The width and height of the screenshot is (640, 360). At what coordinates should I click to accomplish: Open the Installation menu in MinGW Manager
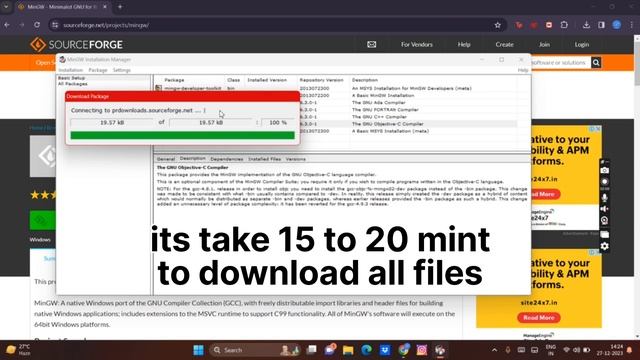coord(71,70)
